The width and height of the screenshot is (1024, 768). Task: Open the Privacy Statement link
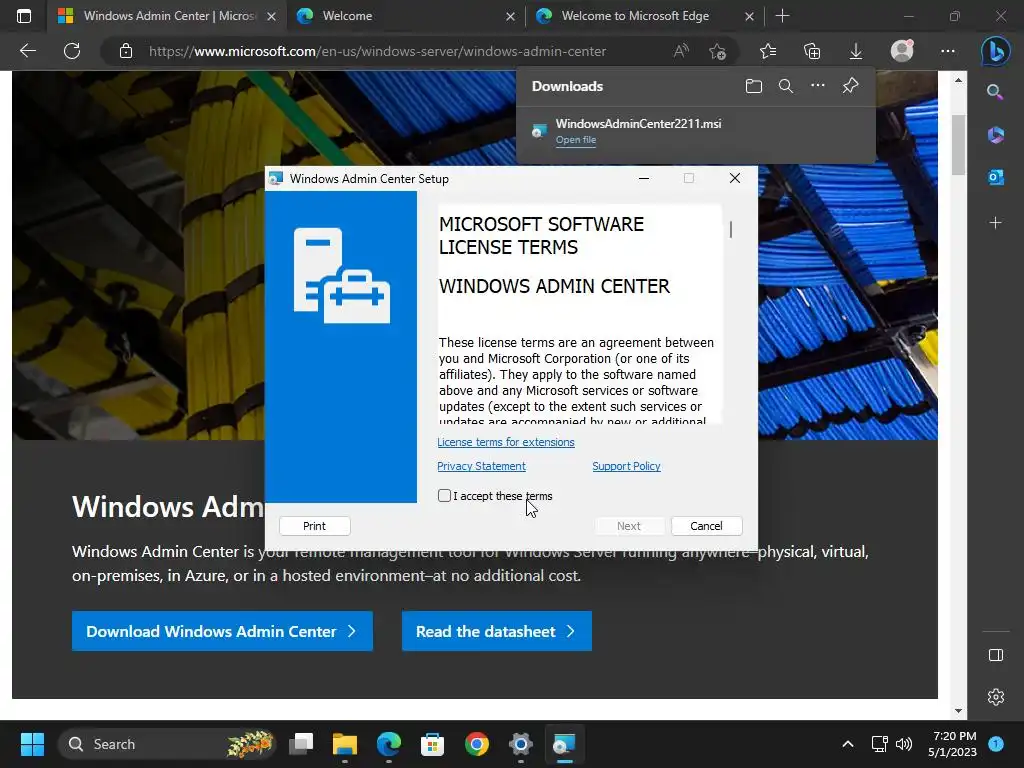[x=481, y=466]
